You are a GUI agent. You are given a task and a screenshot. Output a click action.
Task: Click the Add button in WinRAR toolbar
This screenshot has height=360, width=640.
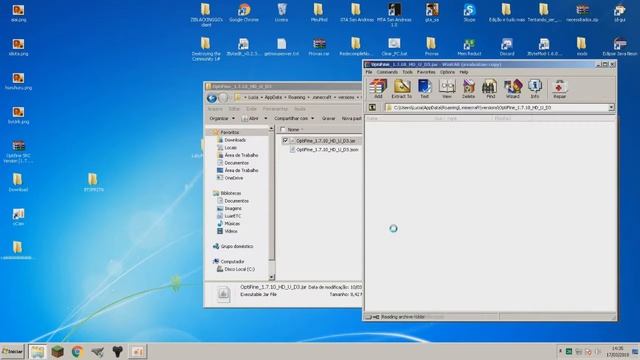click(x=378, y=89)
